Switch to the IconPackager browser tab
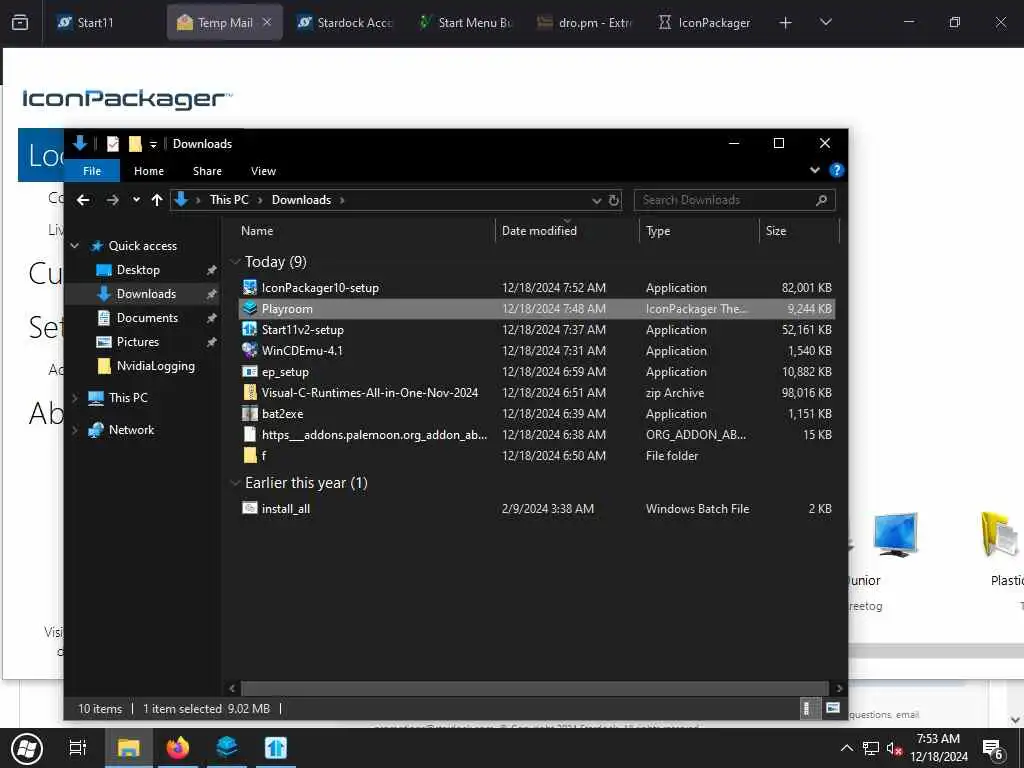This screenshot has width=1024, height=768. pyautogui.click(x=705, y=23)
